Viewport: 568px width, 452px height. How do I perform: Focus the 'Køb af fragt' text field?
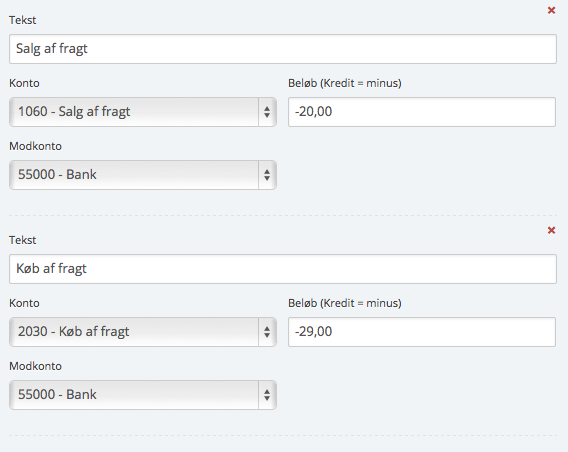pyautogui.click(x=283, y=269)
